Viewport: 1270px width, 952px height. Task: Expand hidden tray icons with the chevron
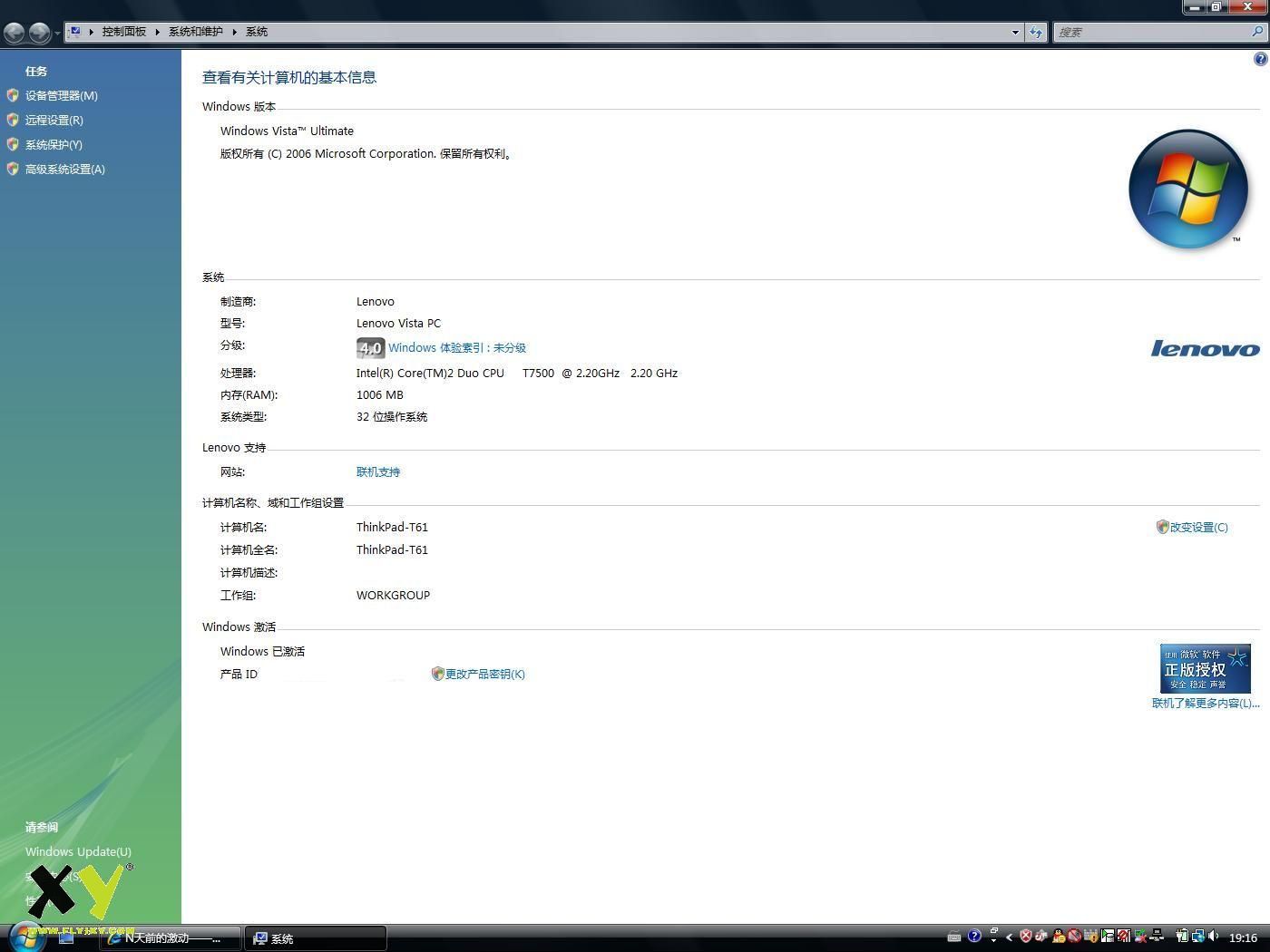[x=1010, y=937]
